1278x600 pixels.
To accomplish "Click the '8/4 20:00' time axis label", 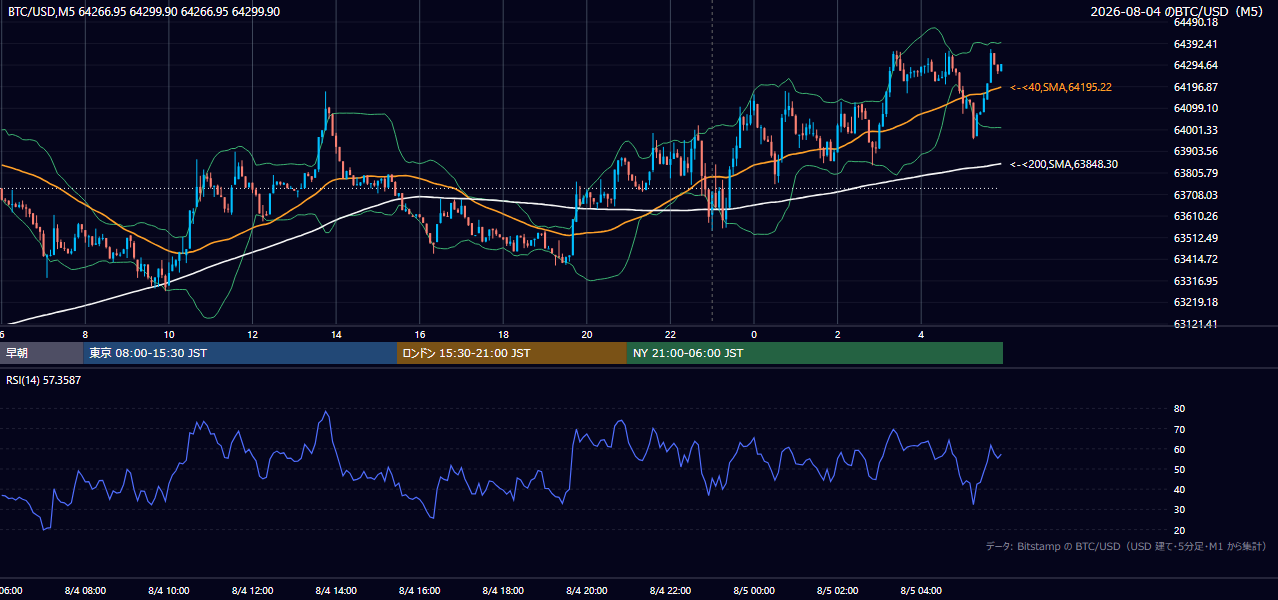I will pos(587,591).
